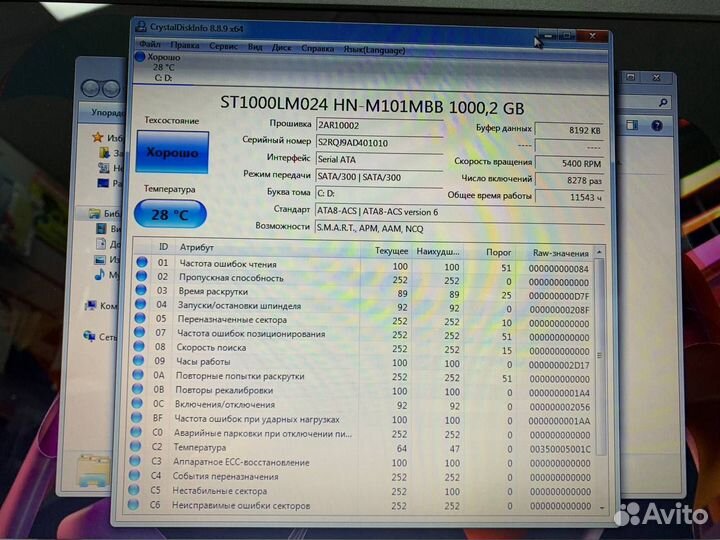The height and width of the screenshot is (540, 720).
Task: Click the Возможности field S.M.A.R.T., APM, AAM, NCQ
Action: coord(460,229)
